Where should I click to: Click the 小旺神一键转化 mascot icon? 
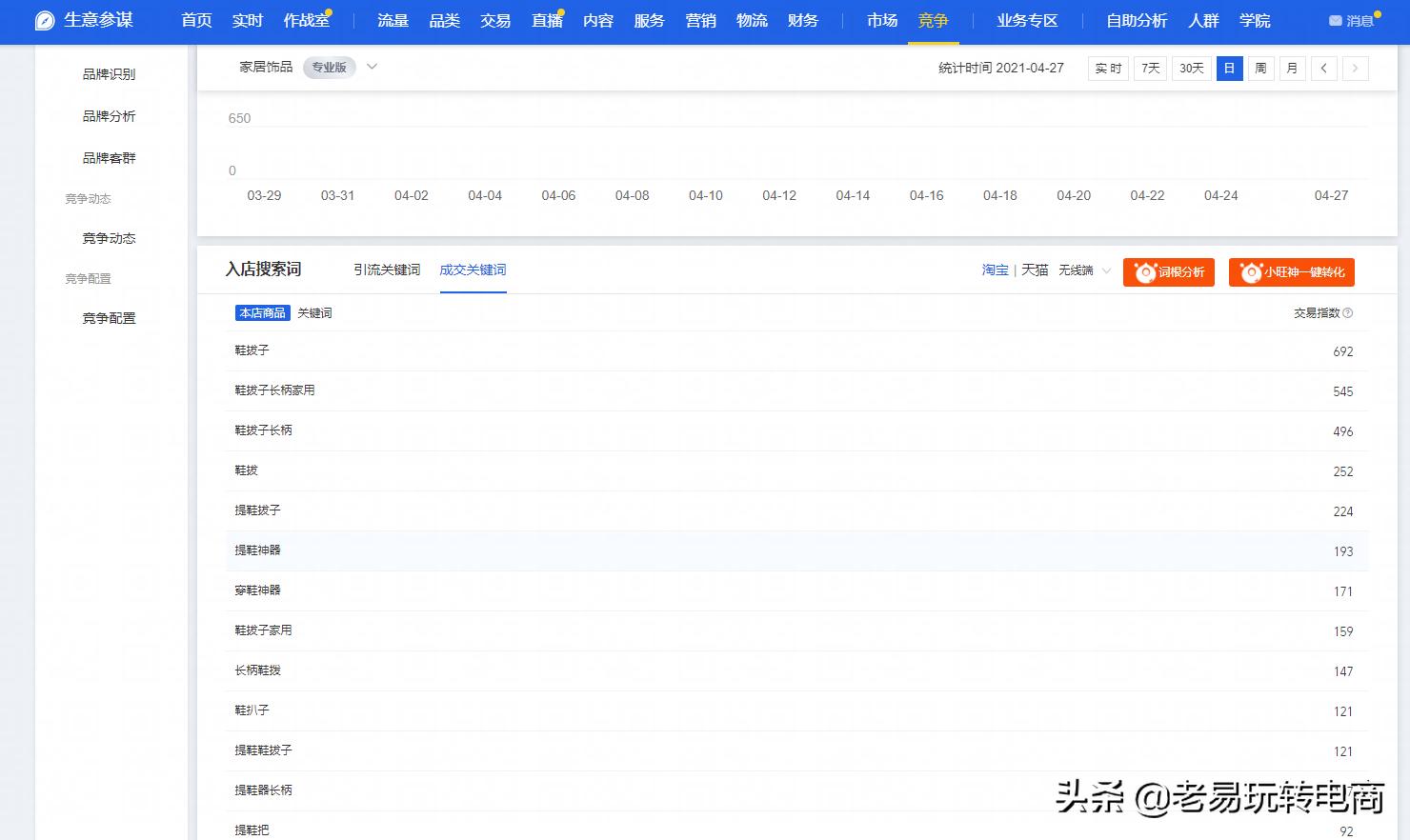click(x=1251, y=272)
